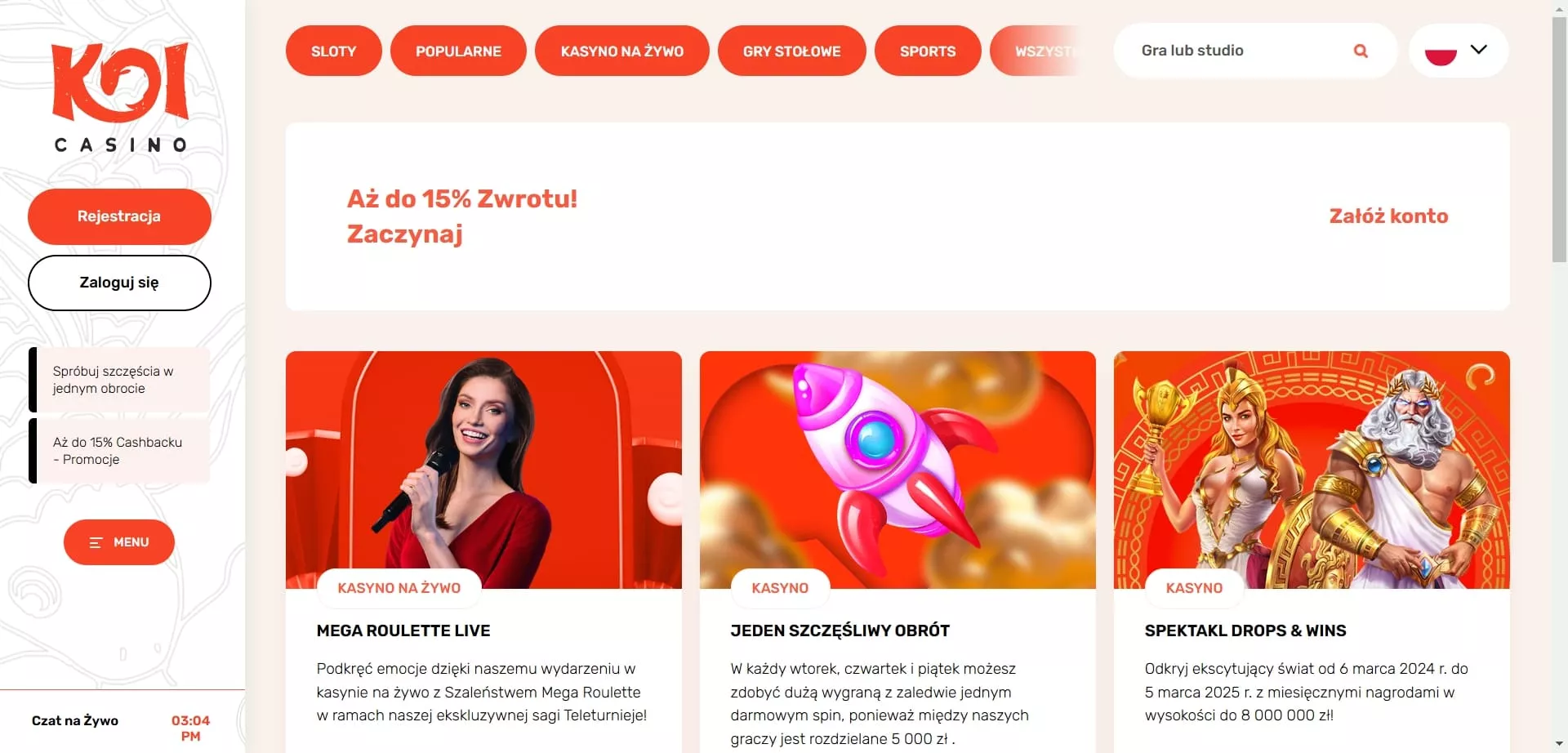The image size is (1568, 753).
Task: Click the search magnifier icon
Action: pos(1361,51)
